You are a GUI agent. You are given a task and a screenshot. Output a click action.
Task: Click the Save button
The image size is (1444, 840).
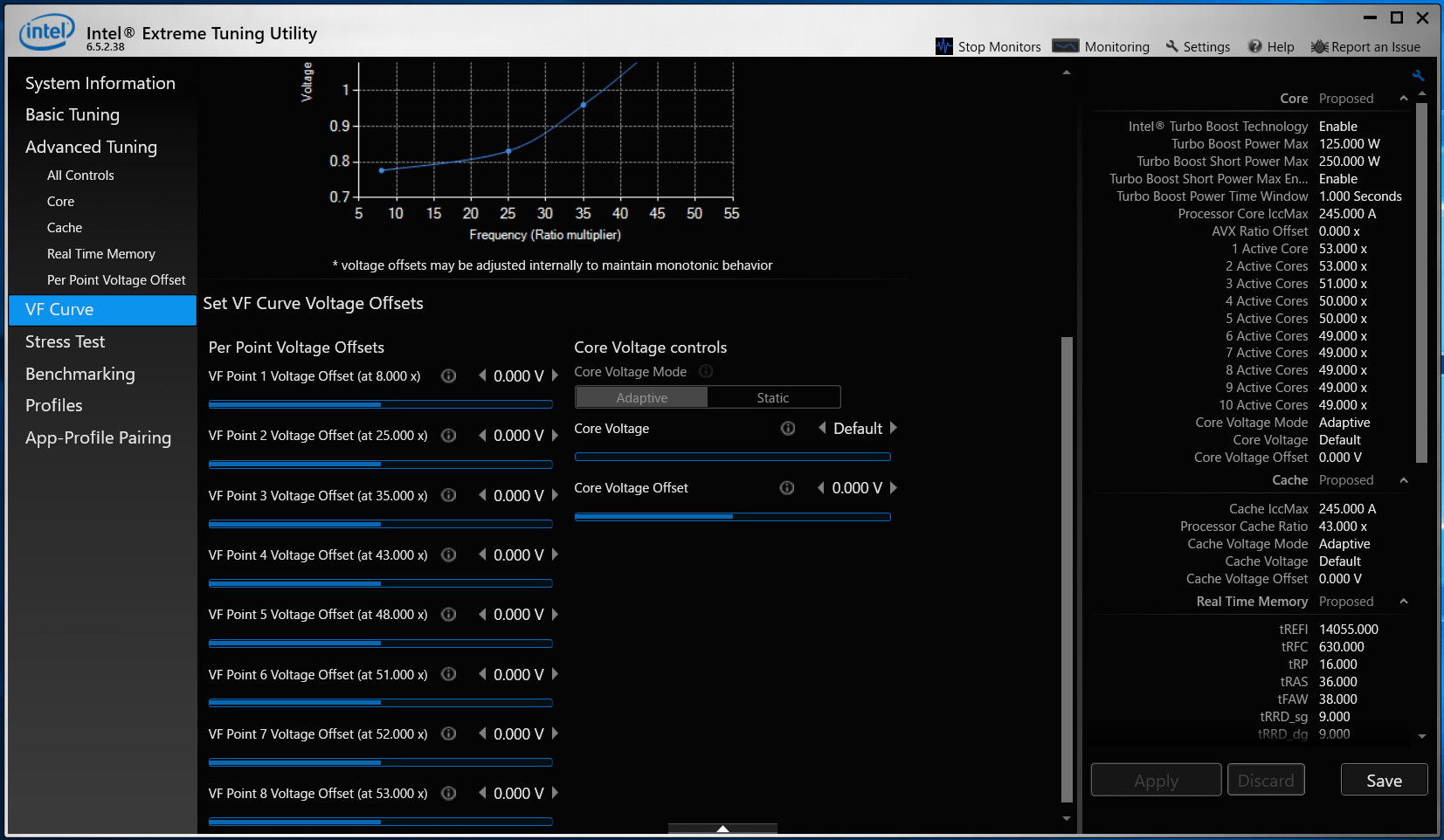coord(1384,780)
